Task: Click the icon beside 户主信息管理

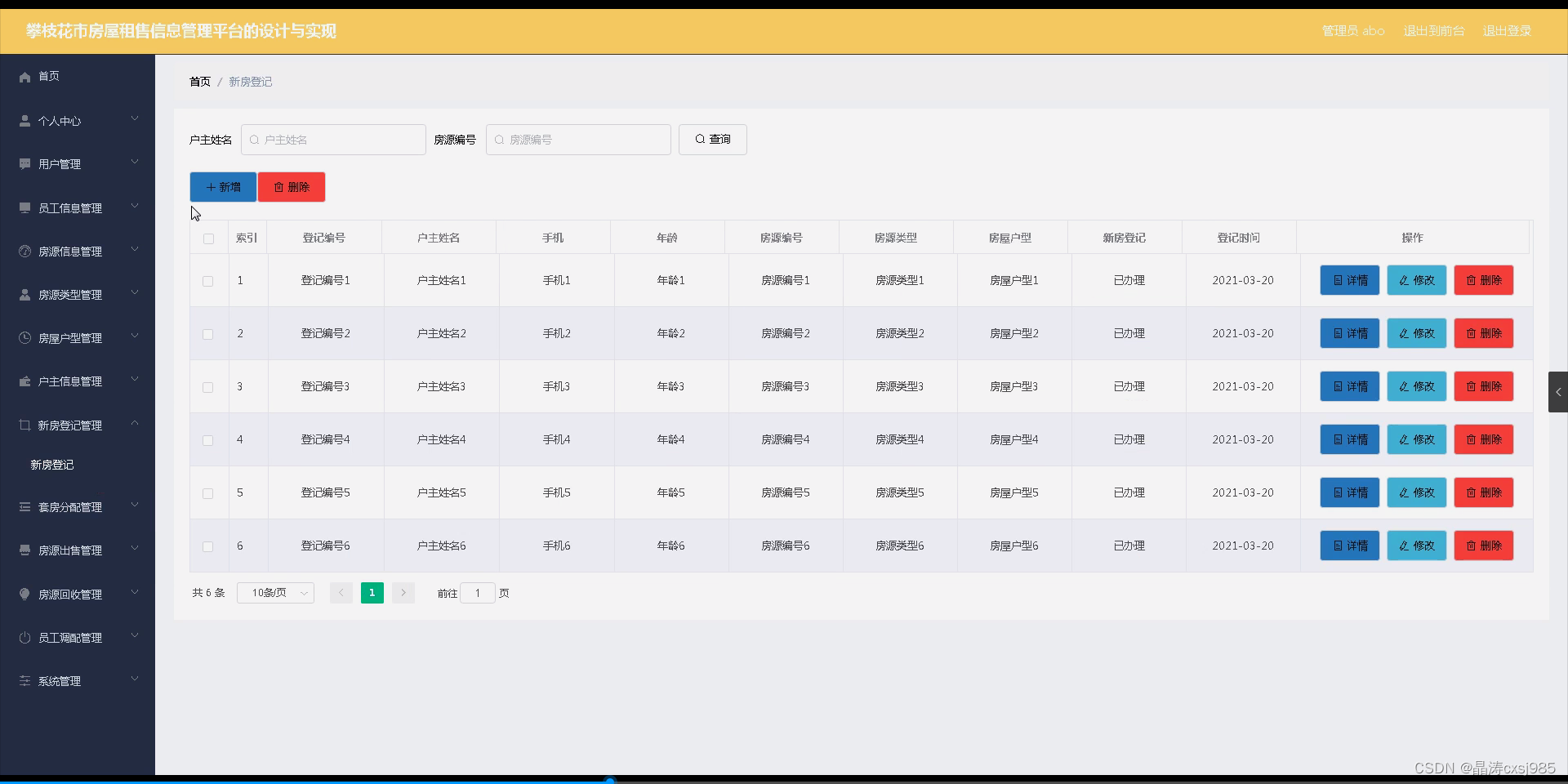Action: tap(24, 381)
